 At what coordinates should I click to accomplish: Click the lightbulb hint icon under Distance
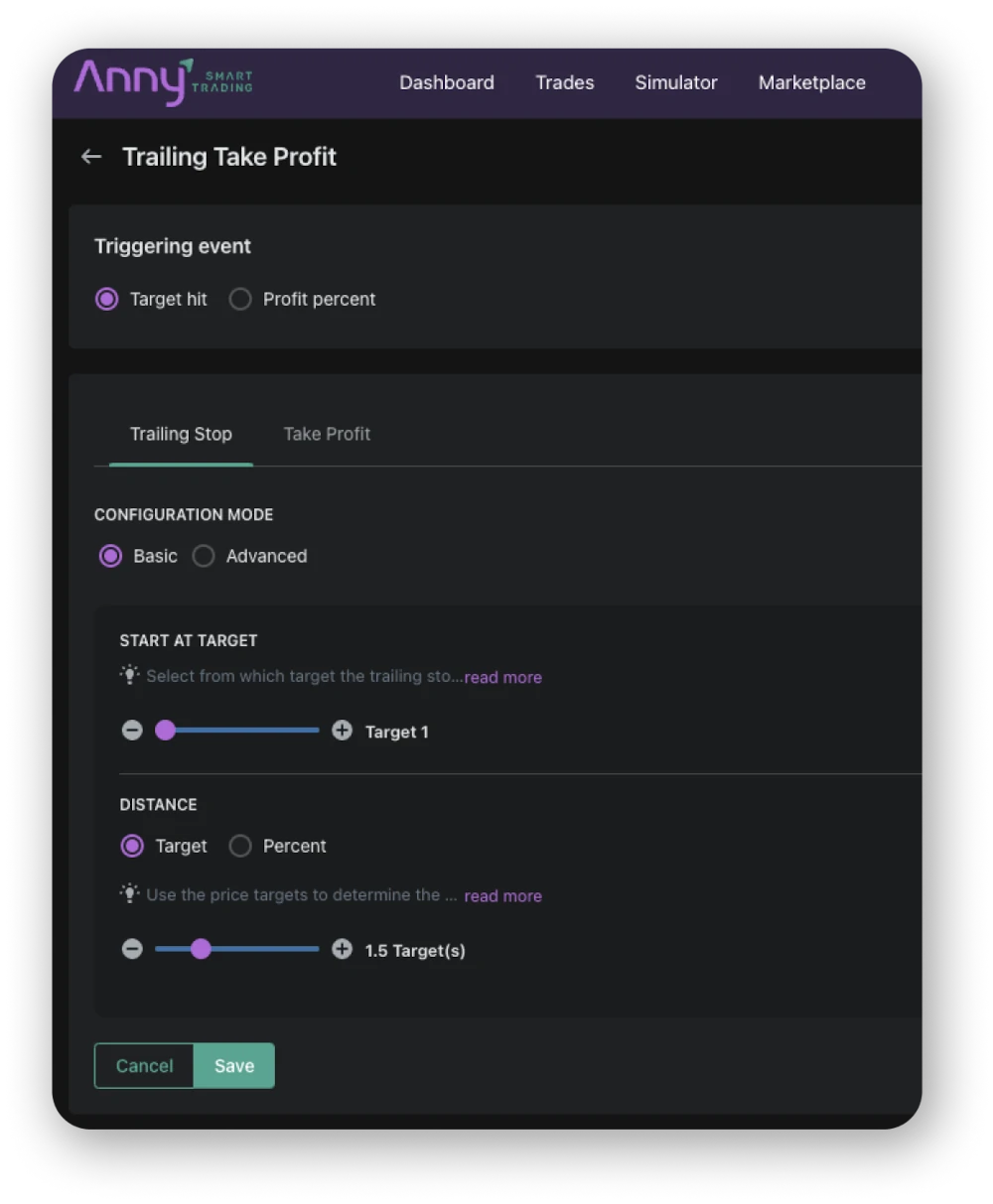pyautogui.click(x=130, y=893)
